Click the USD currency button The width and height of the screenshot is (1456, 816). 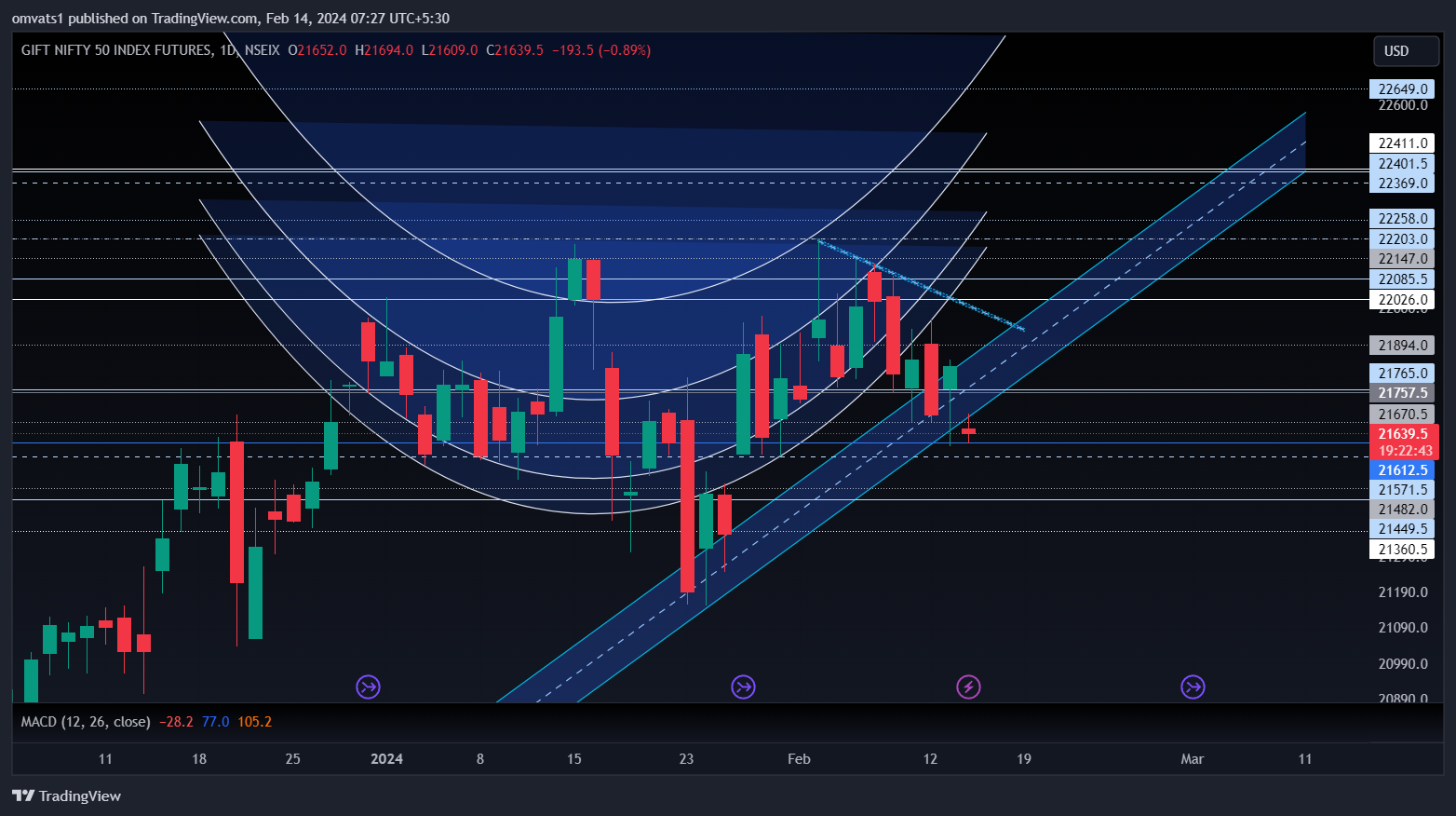(1406, 51)
